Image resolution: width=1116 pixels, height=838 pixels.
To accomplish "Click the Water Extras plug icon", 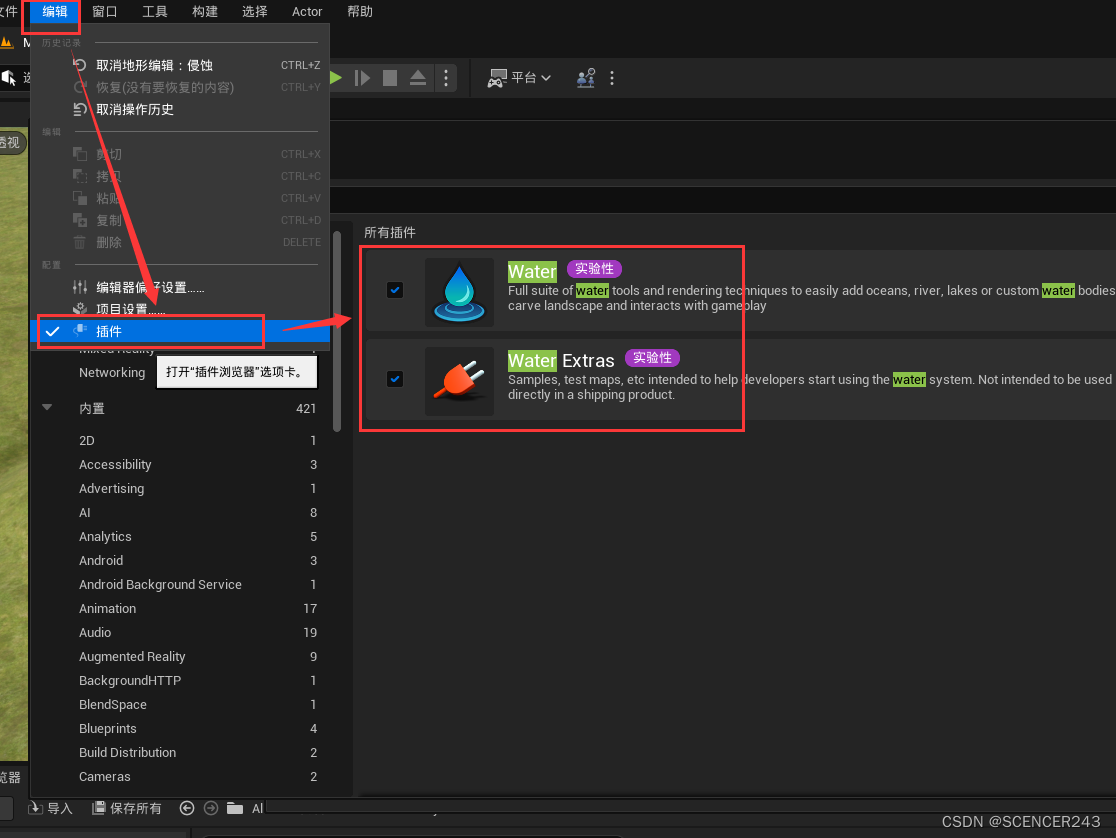I will (459, 381).
